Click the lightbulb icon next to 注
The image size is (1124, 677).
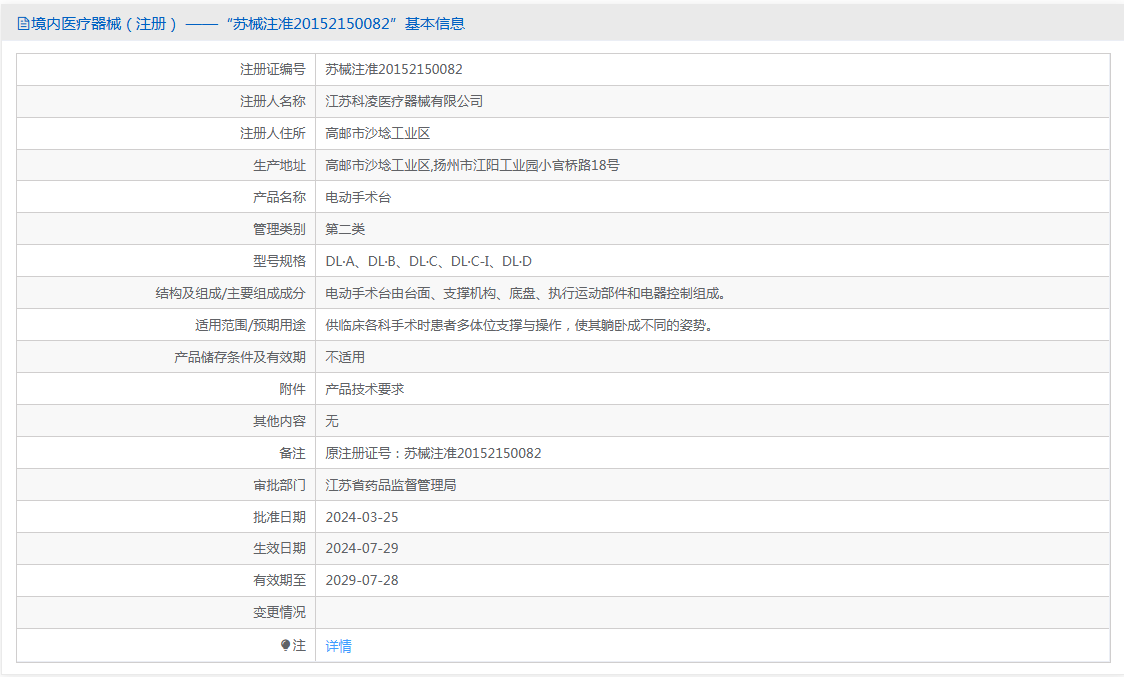tap(285, 645)
